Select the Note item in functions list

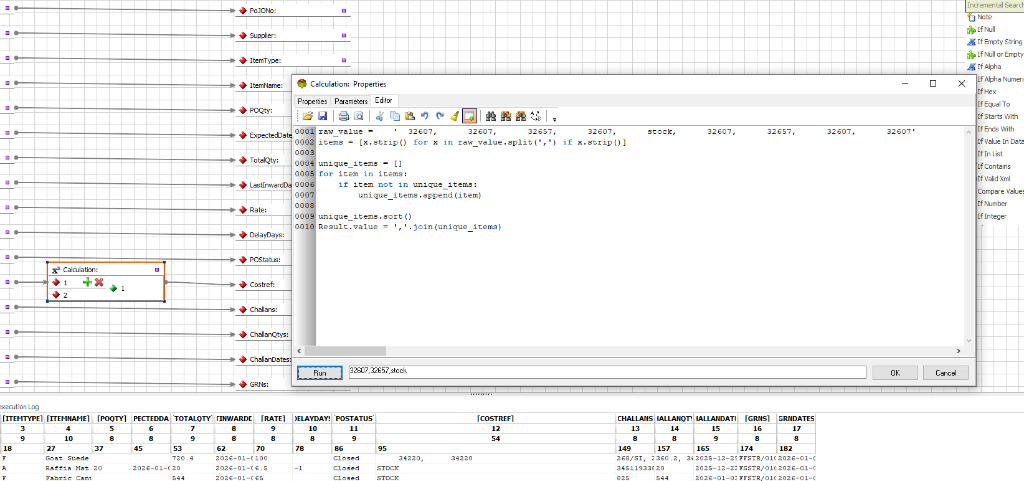[984, 17]
